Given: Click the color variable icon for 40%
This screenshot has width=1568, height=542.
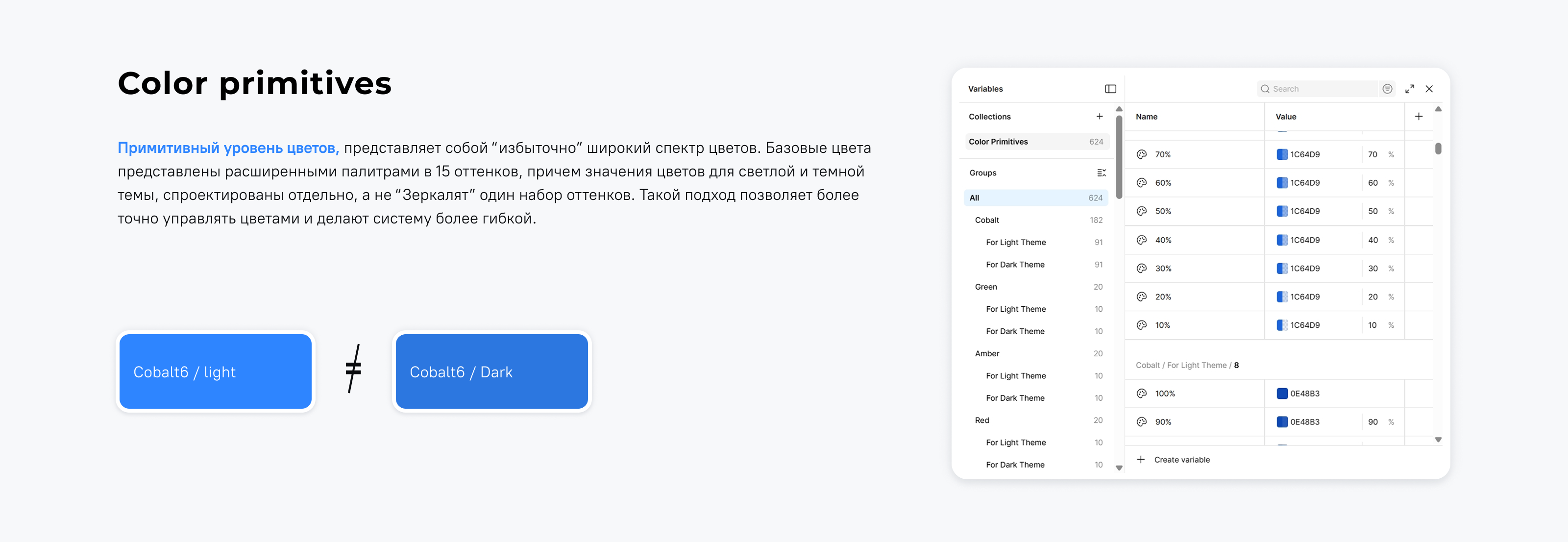Looking at the screenshot, I should pyautogui.click(x=1141, y=240).
